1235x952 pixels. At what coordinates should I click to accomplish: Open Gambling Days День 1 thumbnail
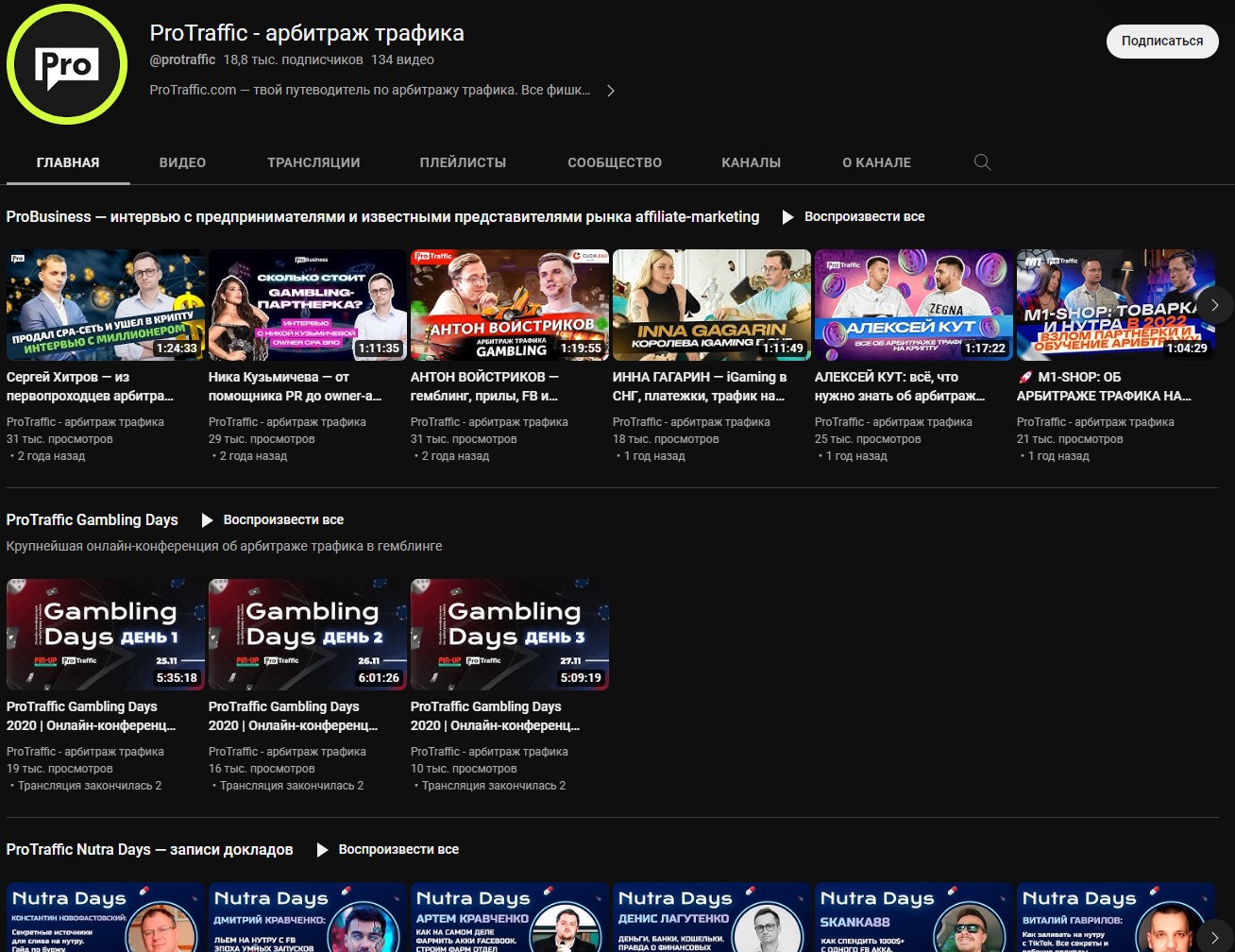(106, 635)
